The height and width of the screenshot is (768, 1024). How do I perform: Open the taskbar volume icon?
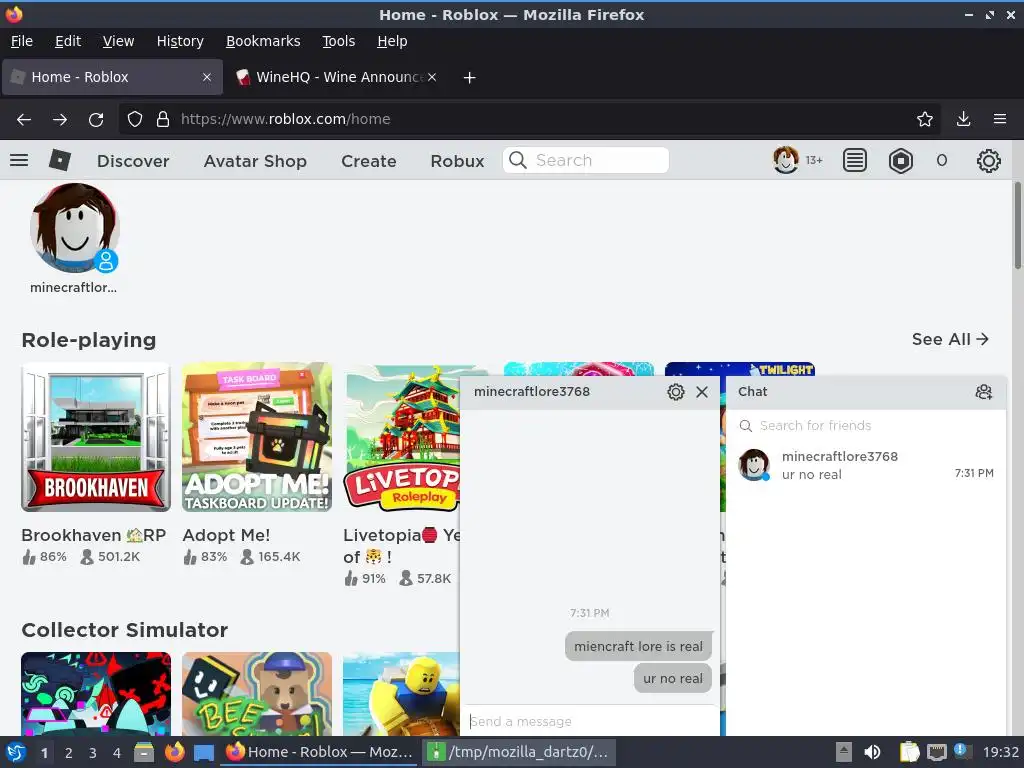pyautogui.click(x=872, y=752)
